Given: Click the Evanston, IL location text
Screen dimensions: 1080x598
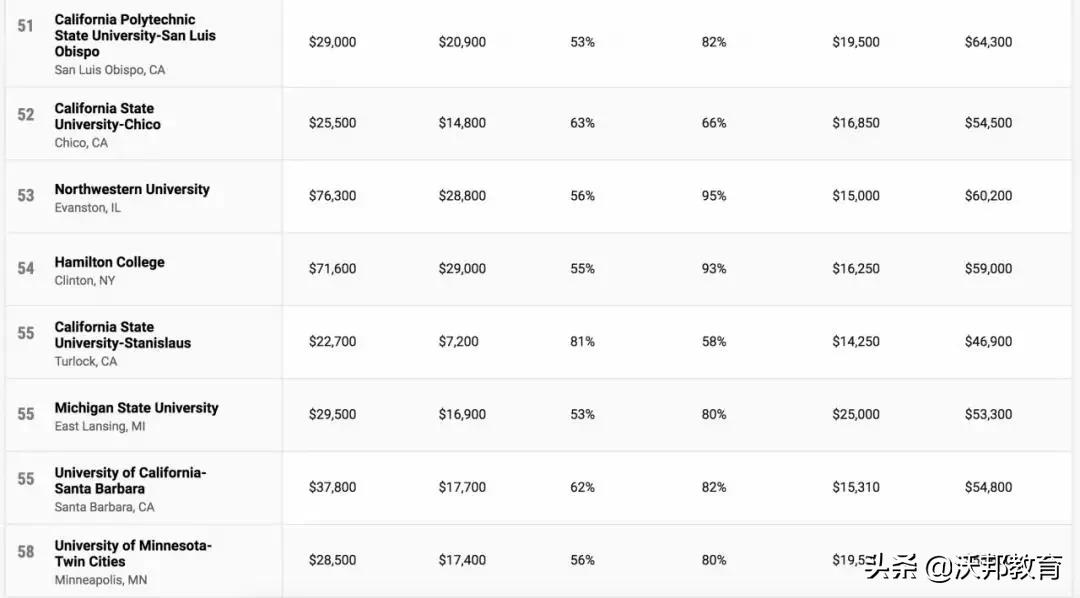Looking at the screenshot, I should (87, 208).
